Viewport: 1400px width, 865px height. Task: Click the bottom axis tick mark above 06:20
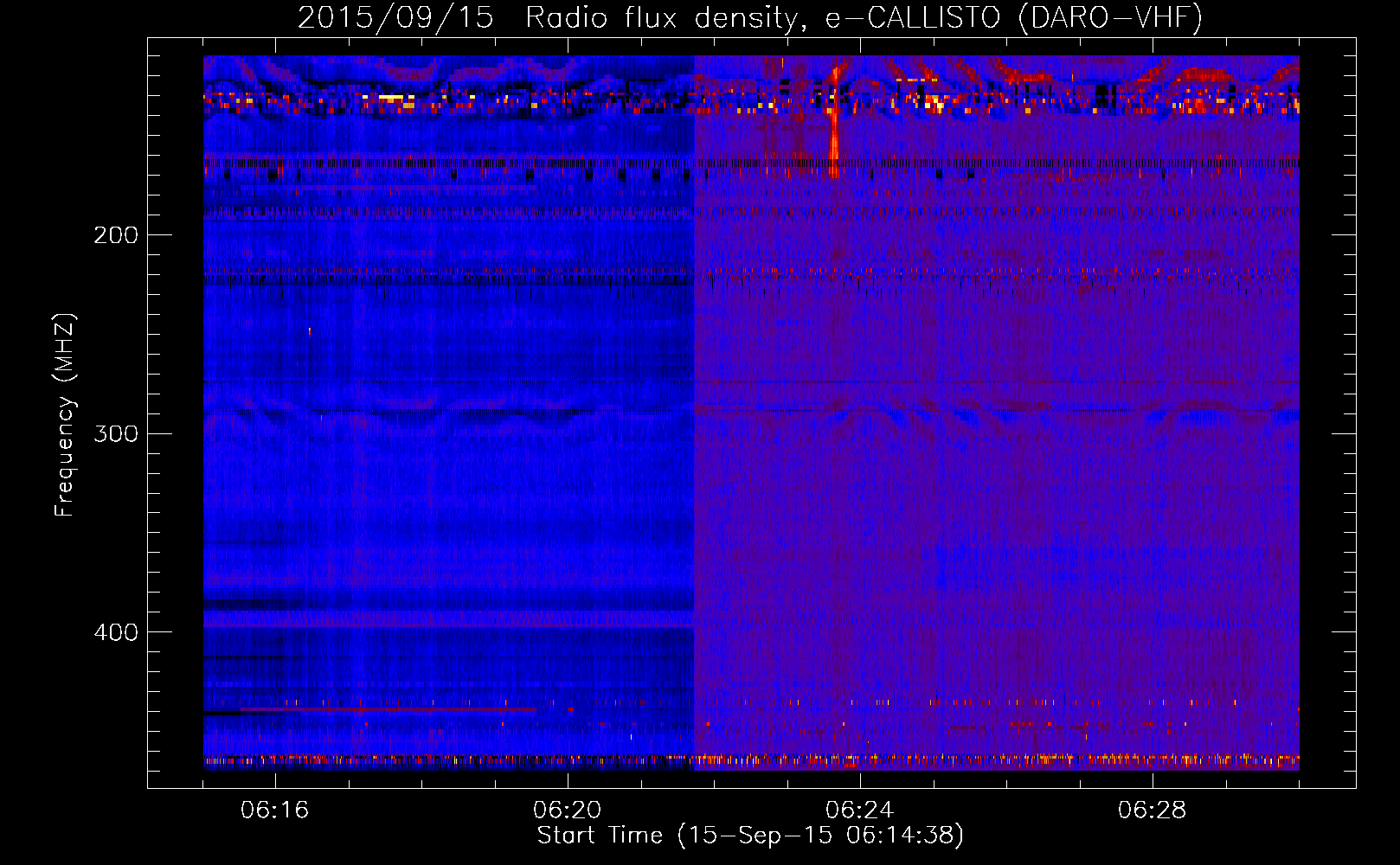568,780
